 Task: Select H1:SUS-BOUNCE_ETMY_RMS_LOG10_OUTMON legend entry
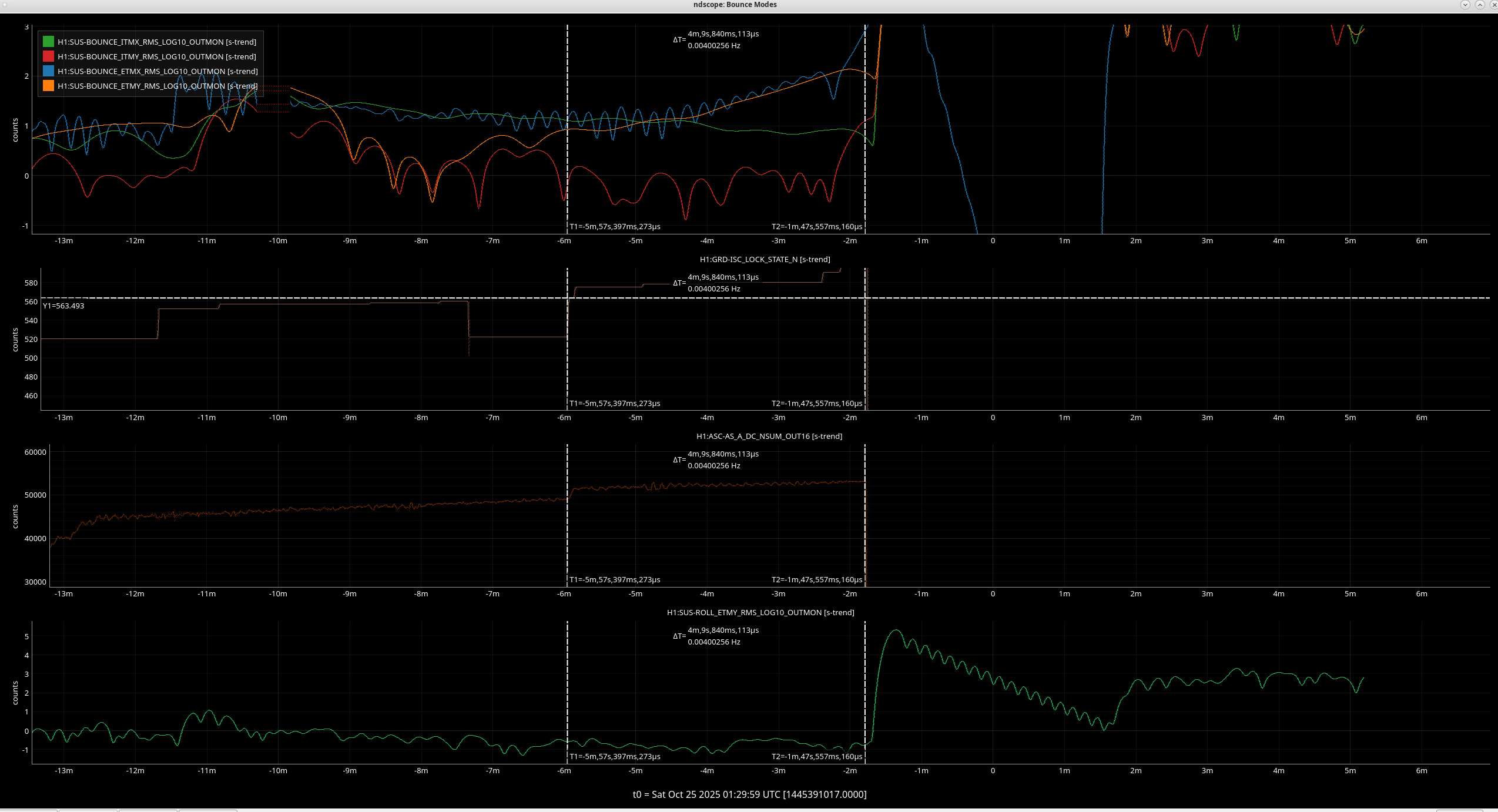pyautogui.click(x=156, y=86)
